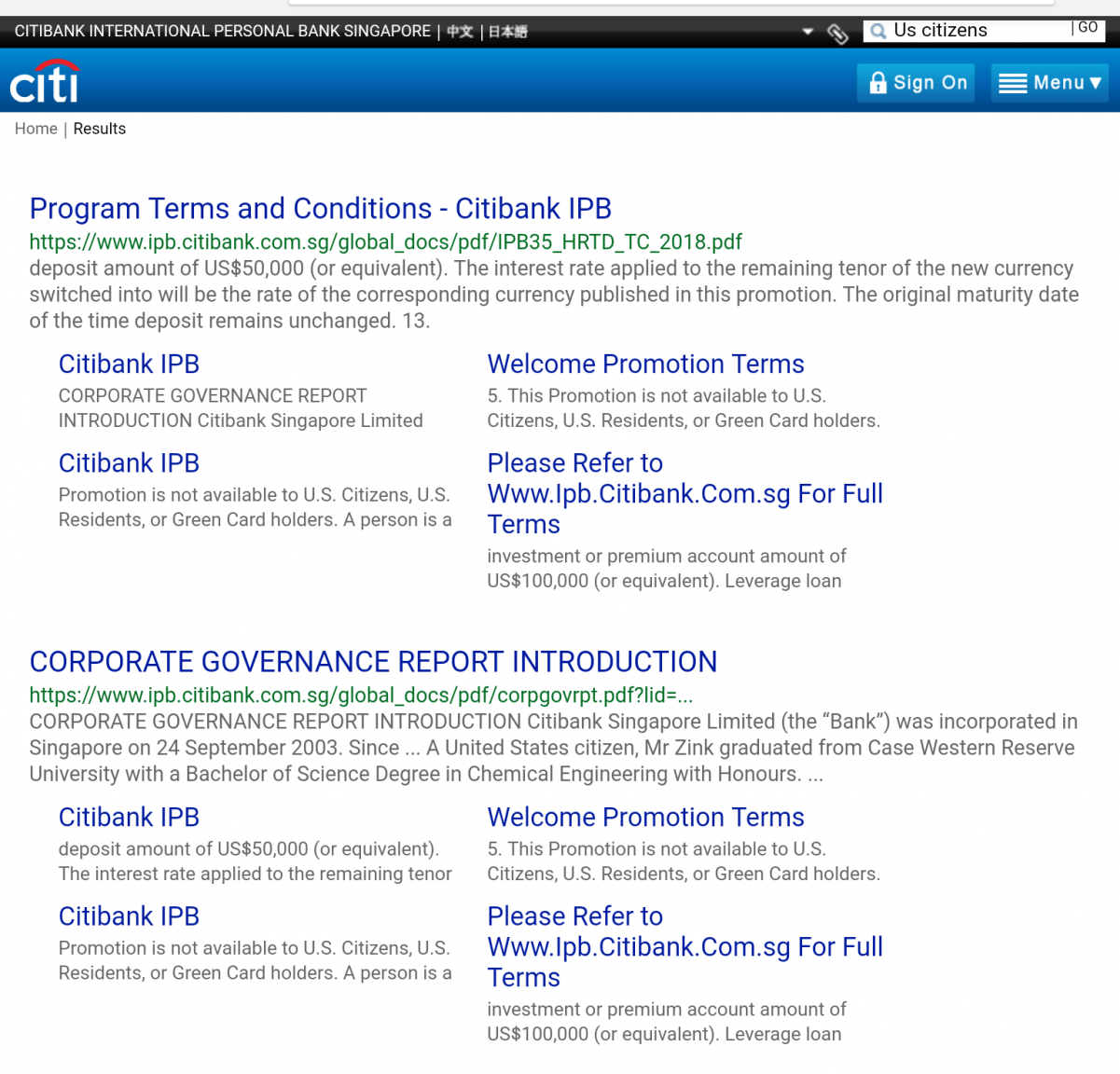Screen dimensions: 1120x1074
Task: Open first Please Refer to Www.Ipb.Citibank.Com.sg link
Action: click(684, 493)
